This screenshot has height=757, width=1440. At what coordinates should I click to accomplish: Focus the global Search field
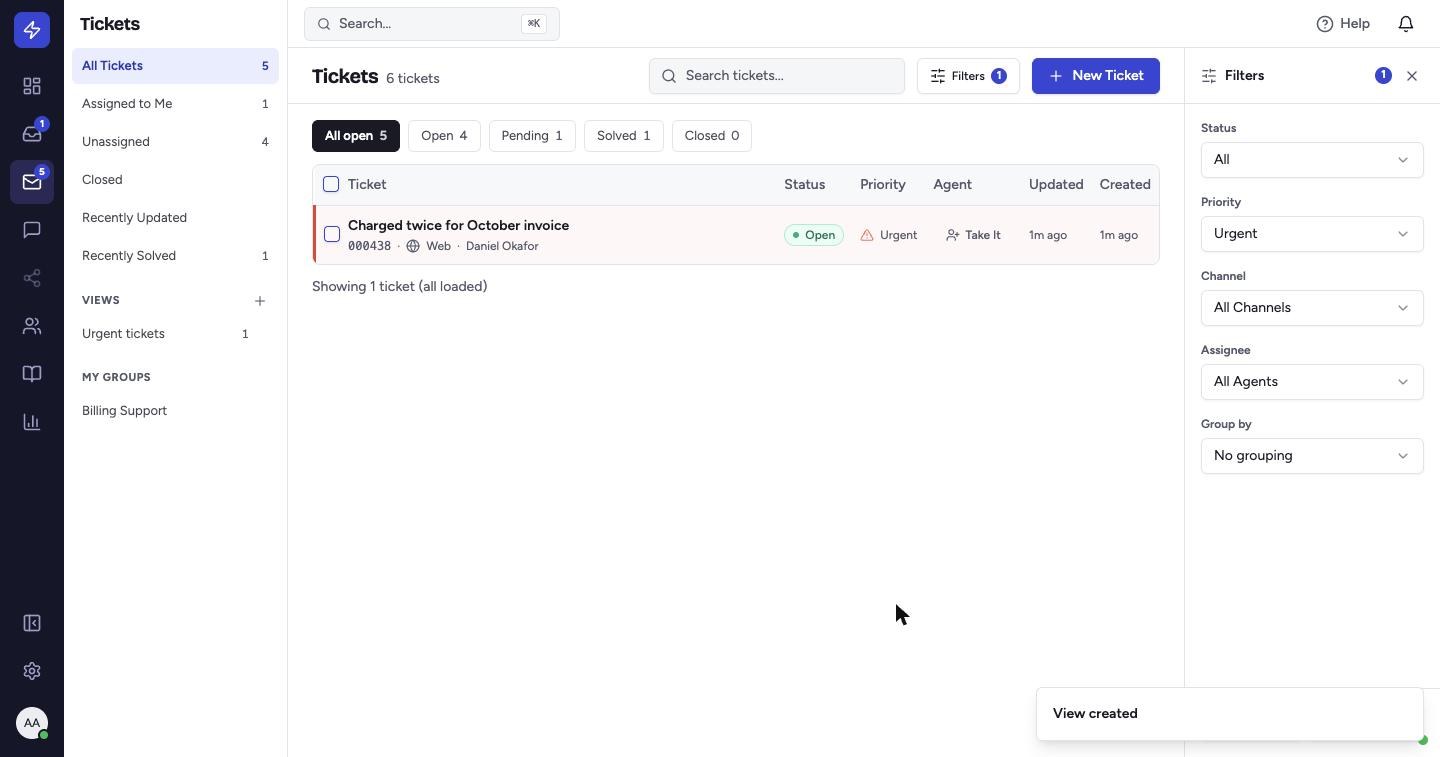point(432,24)
